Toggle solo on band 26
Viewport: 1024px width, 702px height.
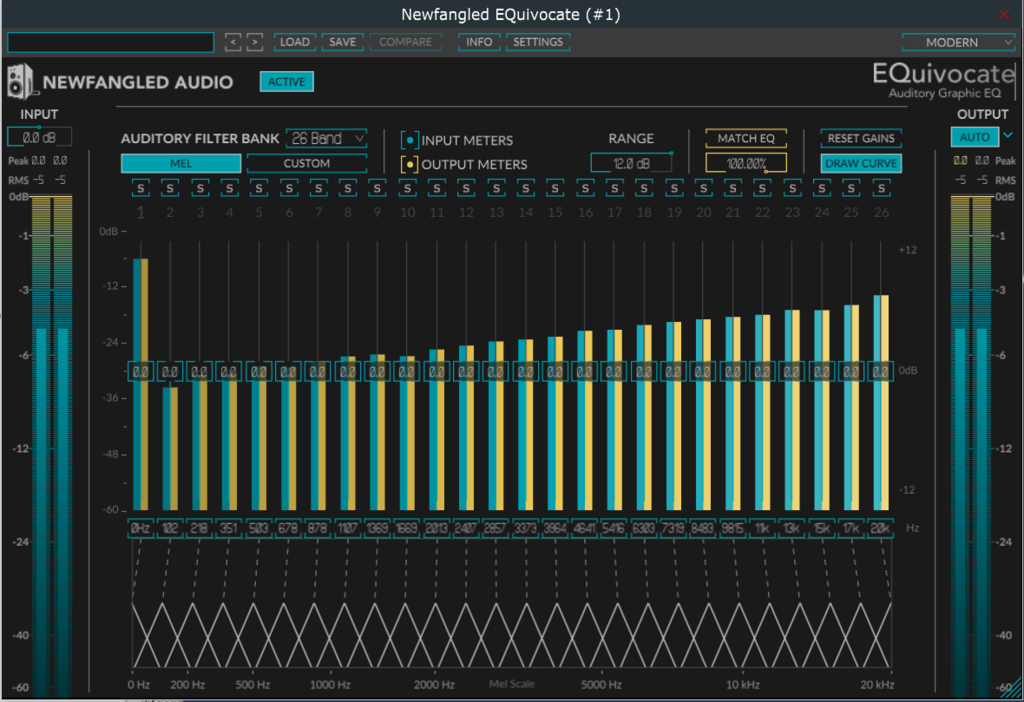pyautogui.click(x=881, y=189)
